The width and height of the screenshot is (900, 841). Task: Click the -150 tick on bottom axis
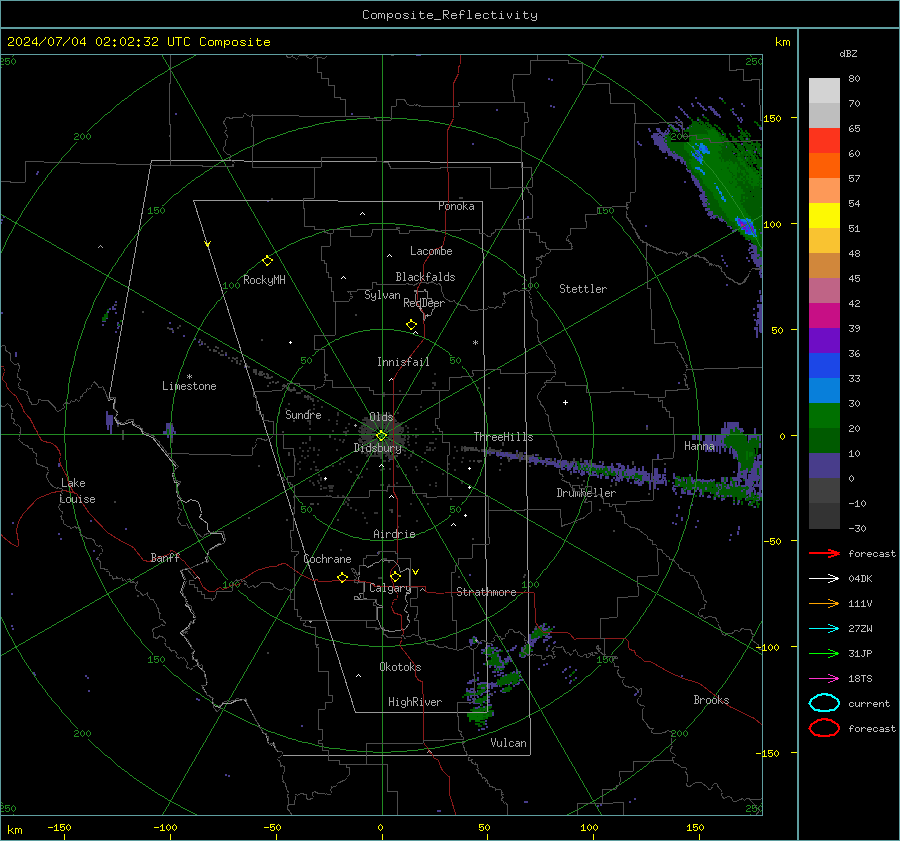click(59, 827)
